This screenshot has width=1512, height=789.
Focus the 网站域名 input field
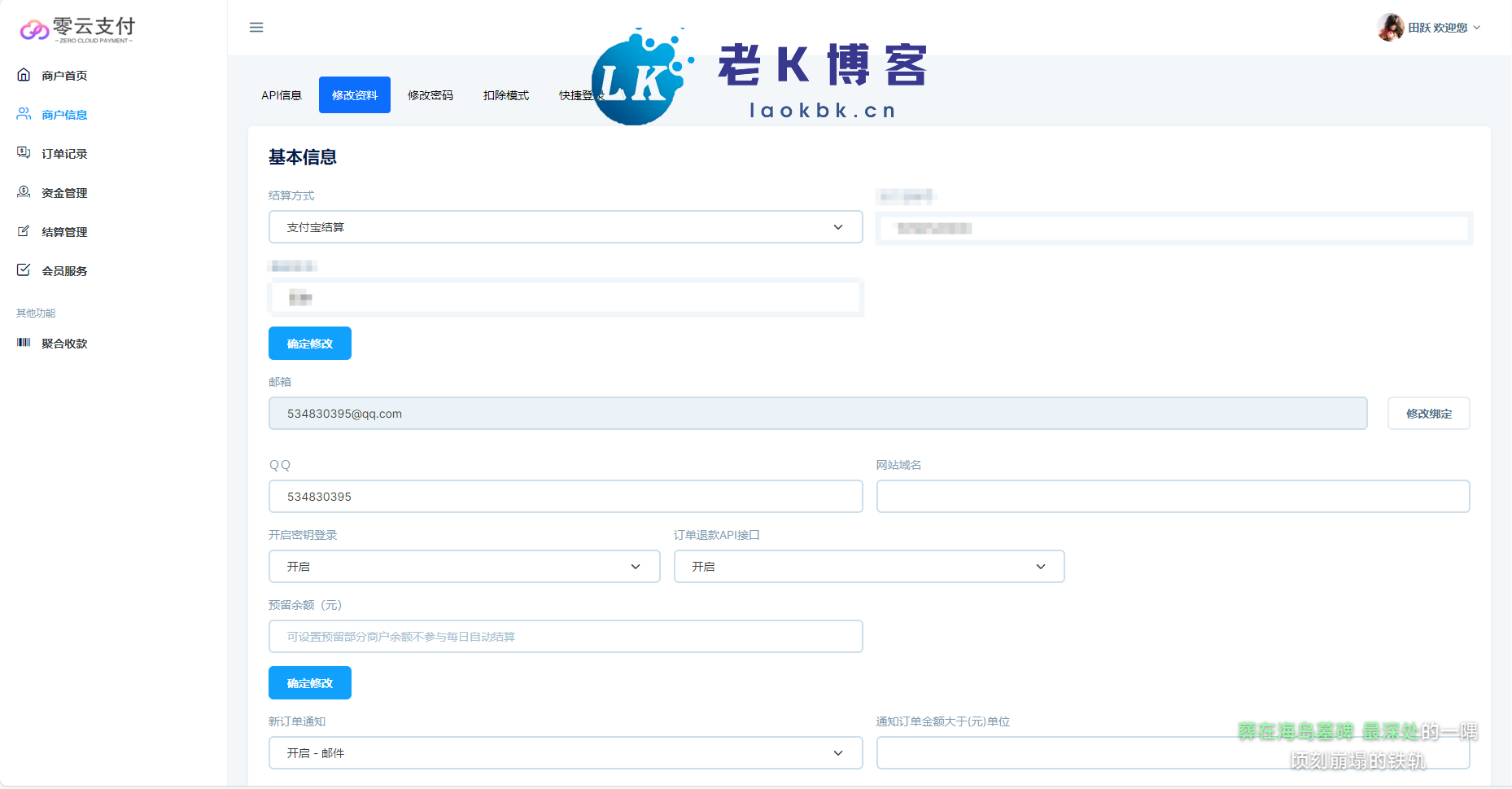(x=1172, y=497)
